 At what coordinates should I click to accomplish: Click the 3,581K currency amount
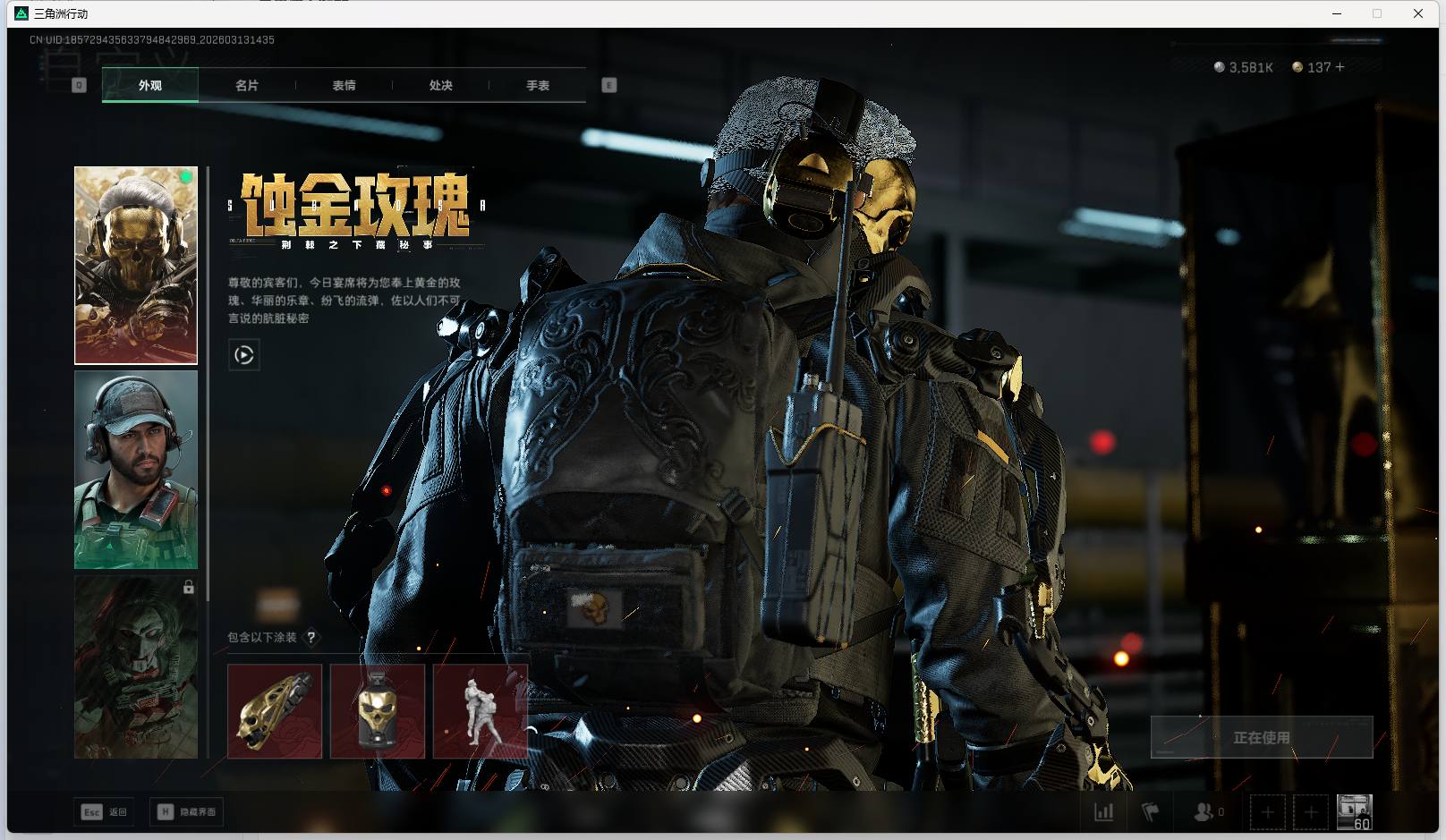(1251, 67)
